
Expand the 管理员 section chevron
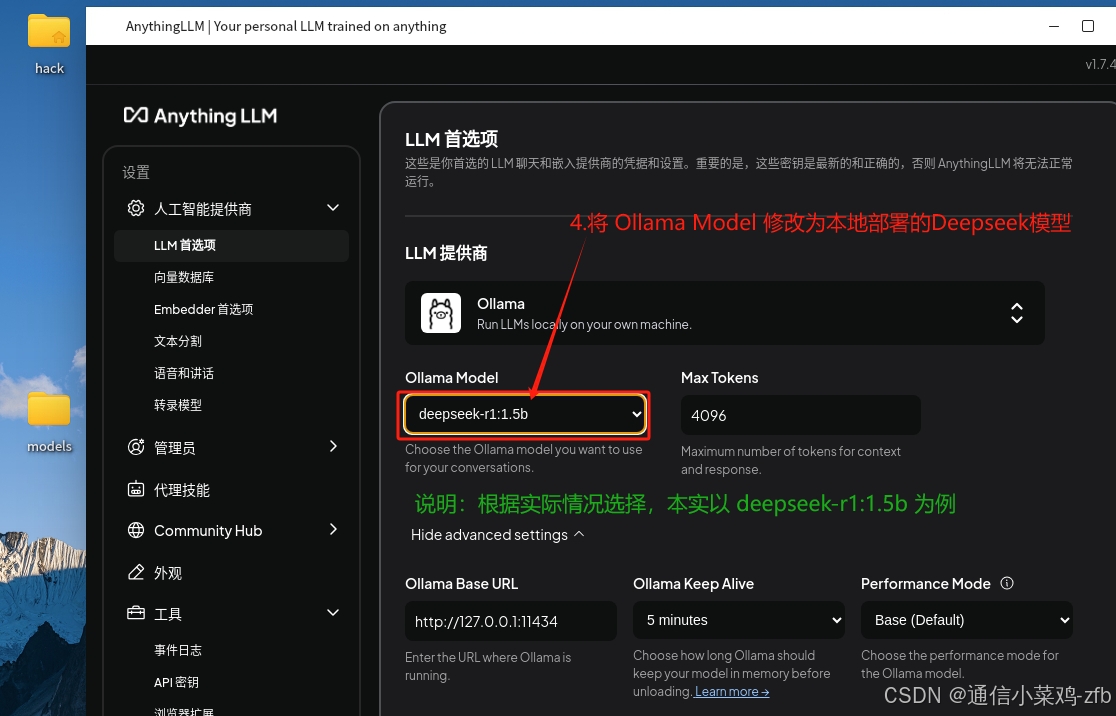coord(332,446)
